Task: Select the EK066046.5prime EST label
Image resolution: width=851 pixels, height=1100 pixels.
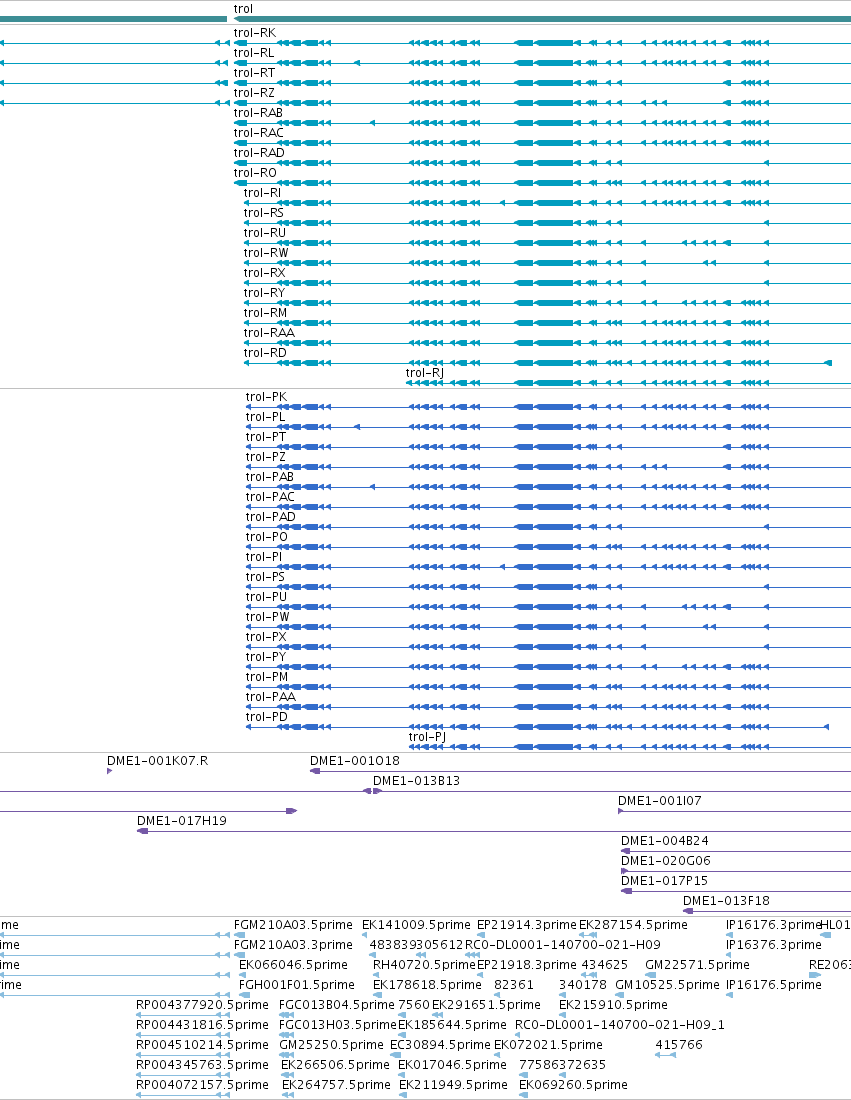Action: (x=293, y=965)
